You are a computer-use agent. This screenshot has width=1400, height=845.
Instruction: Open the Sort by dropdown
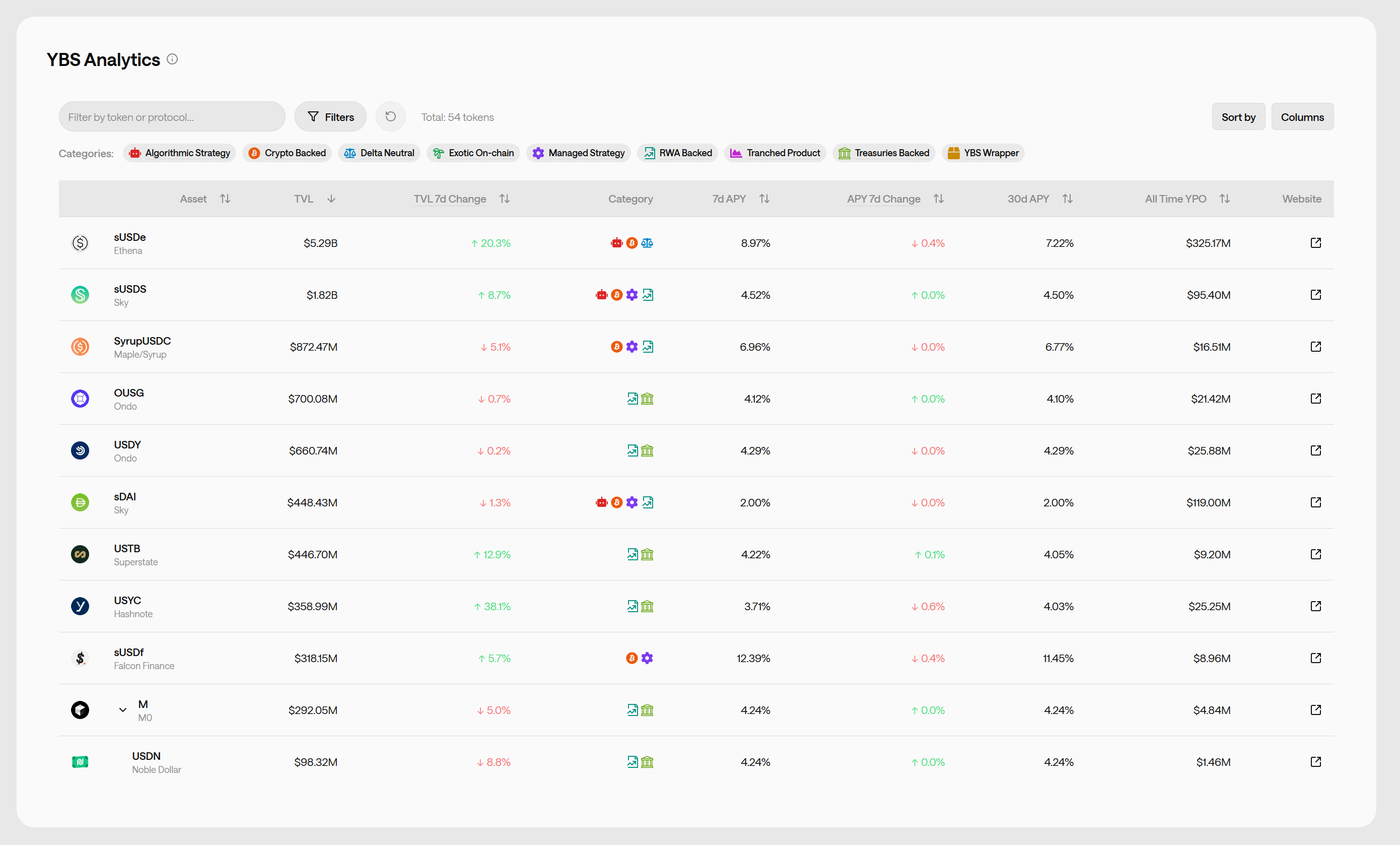pos(1238,116)
